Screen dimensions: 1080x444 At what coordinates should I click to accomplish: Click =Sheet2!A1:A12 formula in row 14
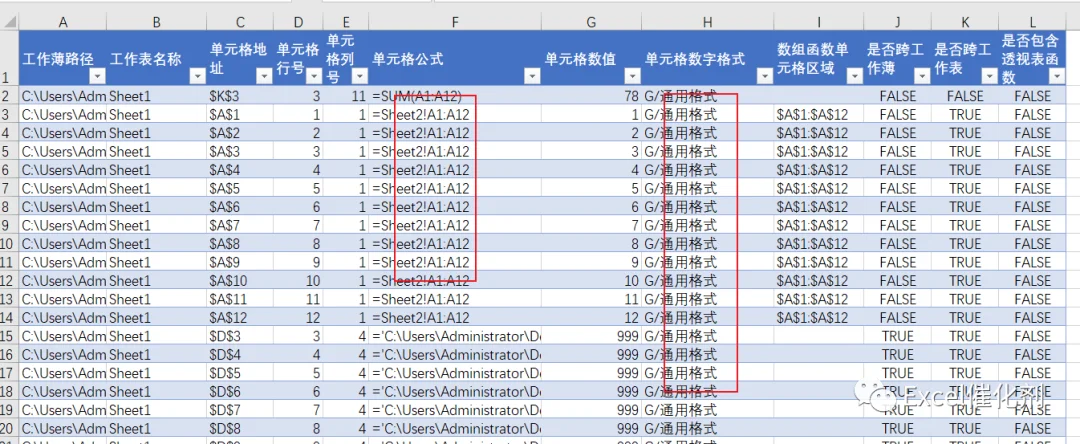(455, 317)
